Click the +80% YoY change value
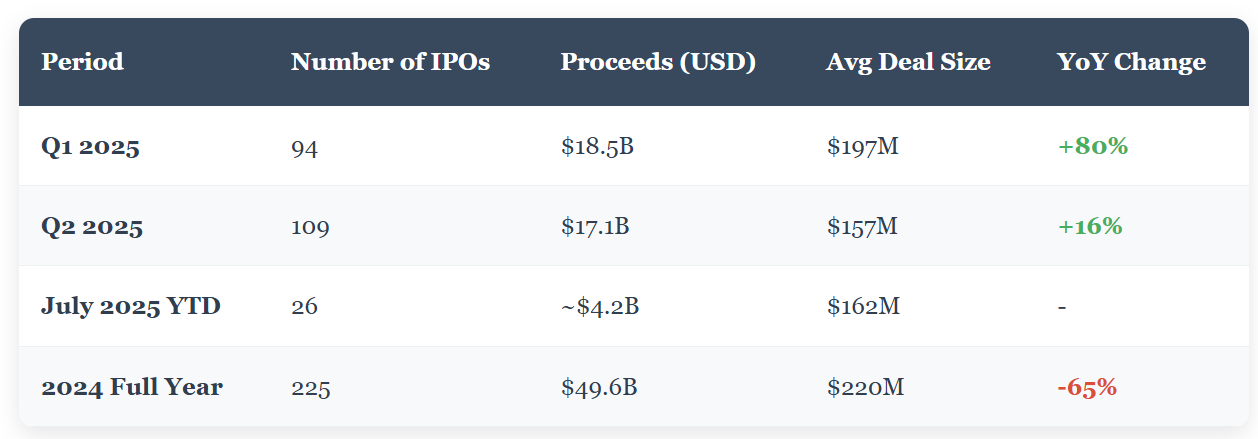Image resolution: width=1258 pixels, height=439 pixels. [x=1093, y=147]
